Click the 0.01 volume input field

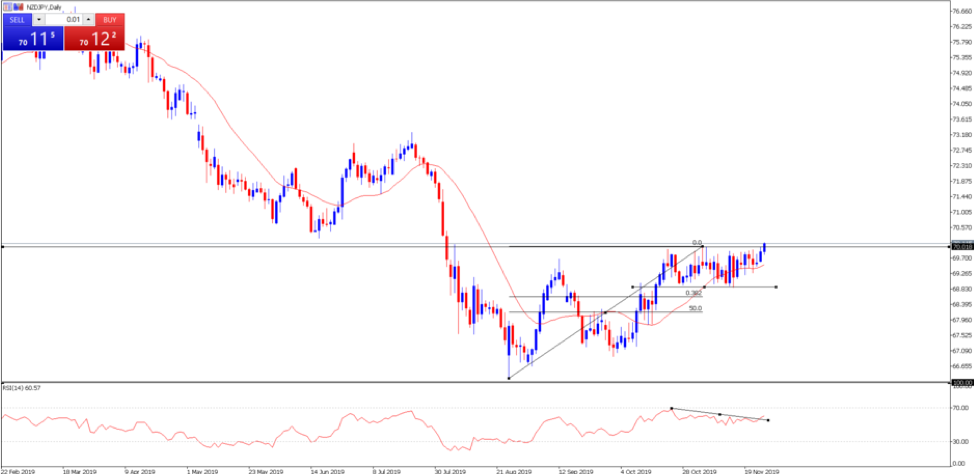(63, 19)
